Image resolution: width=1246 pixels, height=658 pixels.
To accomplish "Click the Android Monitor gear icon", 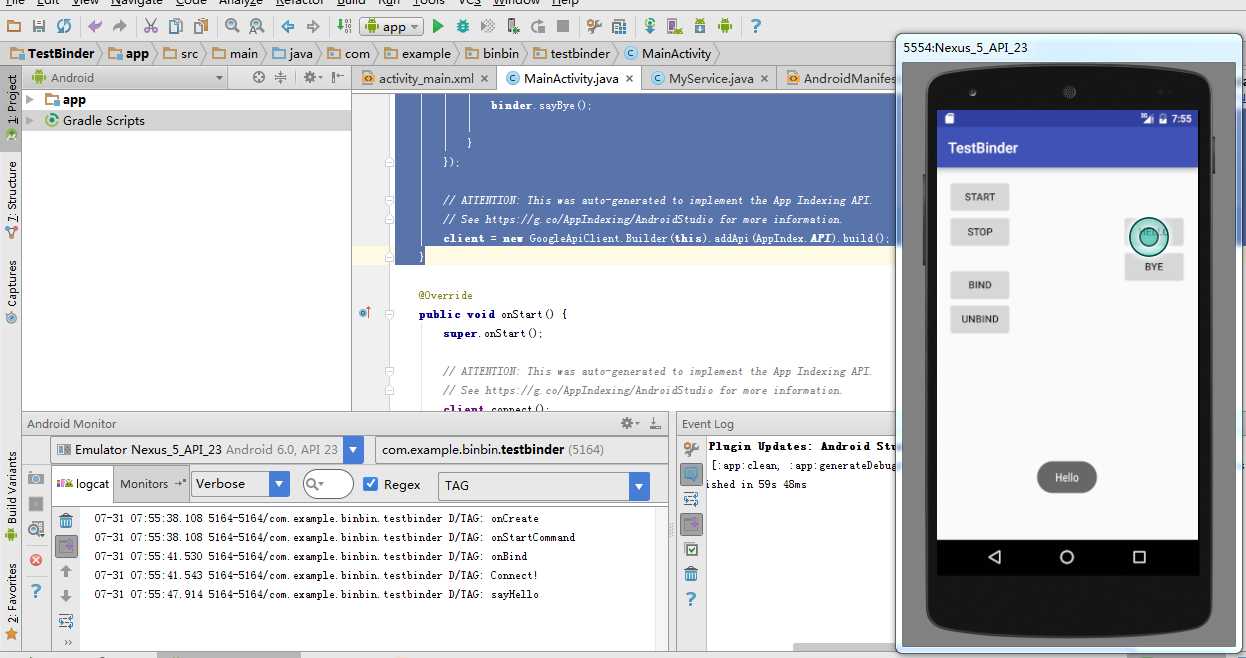I will [628, 423].
